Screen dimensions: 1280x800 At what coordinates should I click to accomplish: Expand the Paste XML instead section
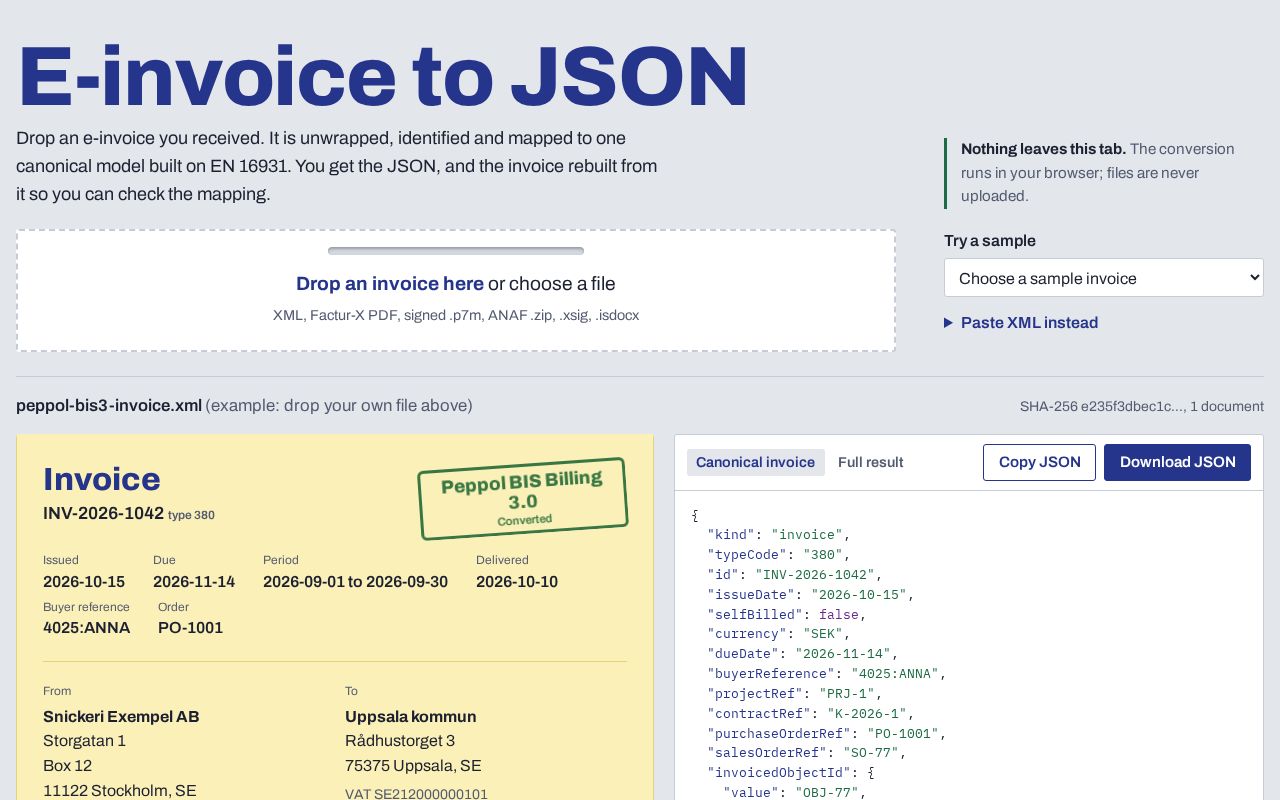[x=1021, y=323]
